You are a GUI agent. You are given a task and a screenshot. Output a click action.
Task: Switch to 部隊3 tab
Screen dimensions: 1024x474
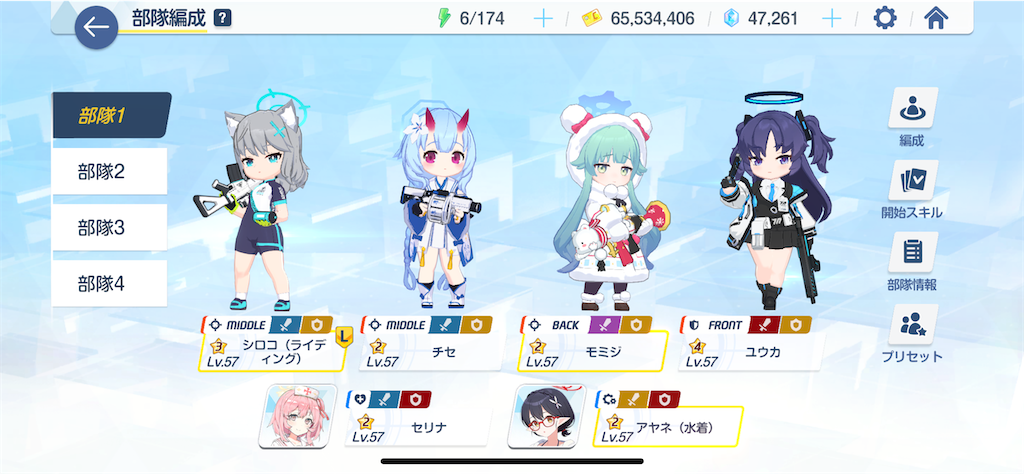(110, 228)
